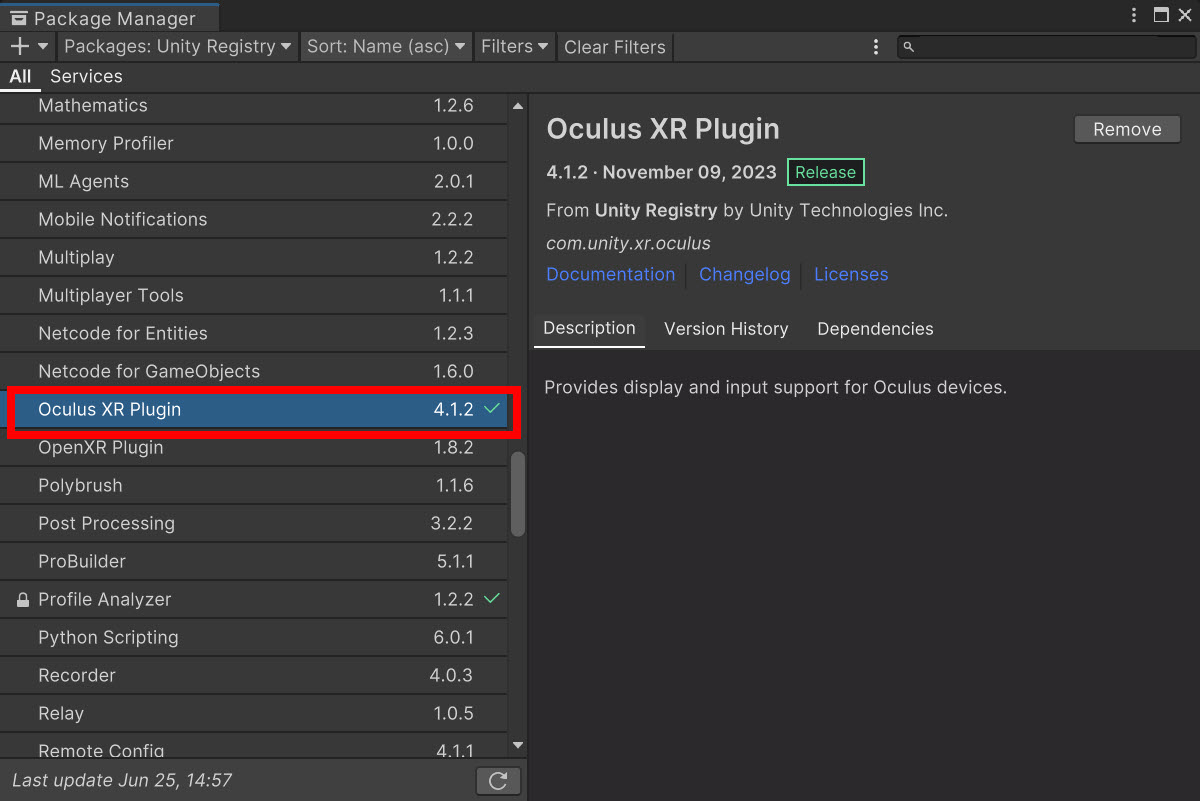
Task: Open the Packages: Unity Registry dropdown
Action: click(x=177, y=46)
